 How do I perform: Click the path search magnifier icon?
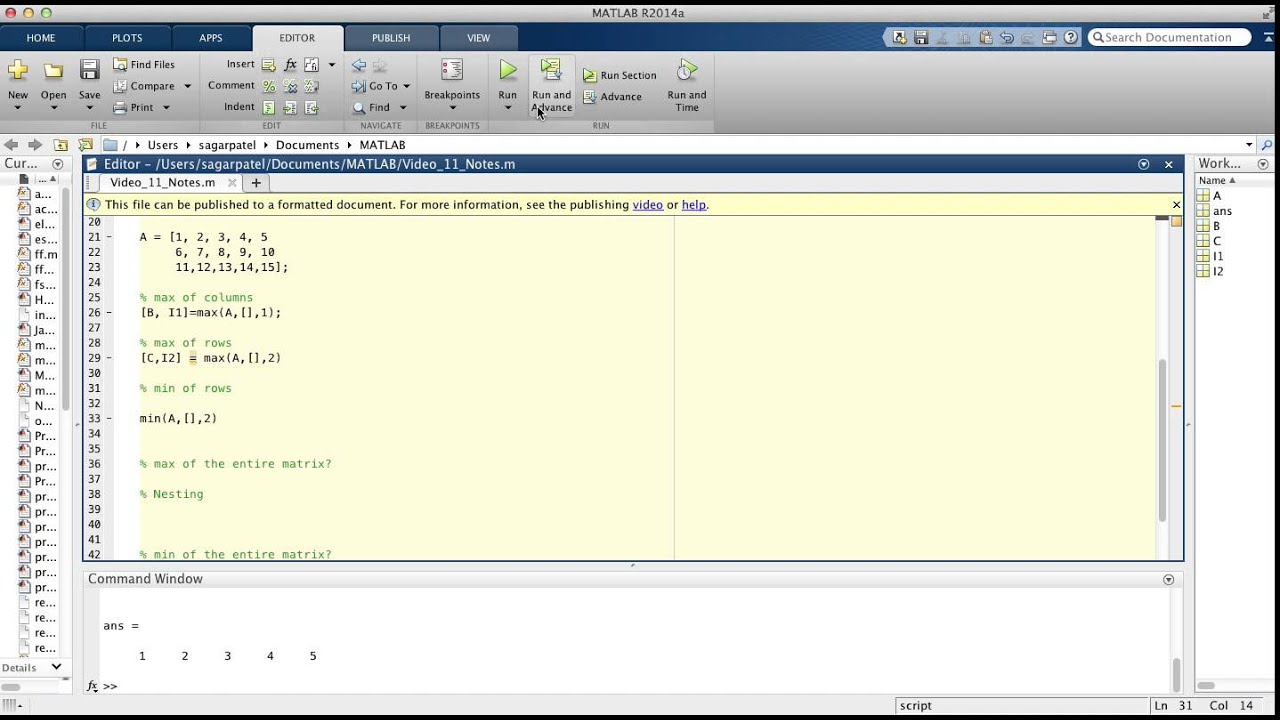[1267, 145]
